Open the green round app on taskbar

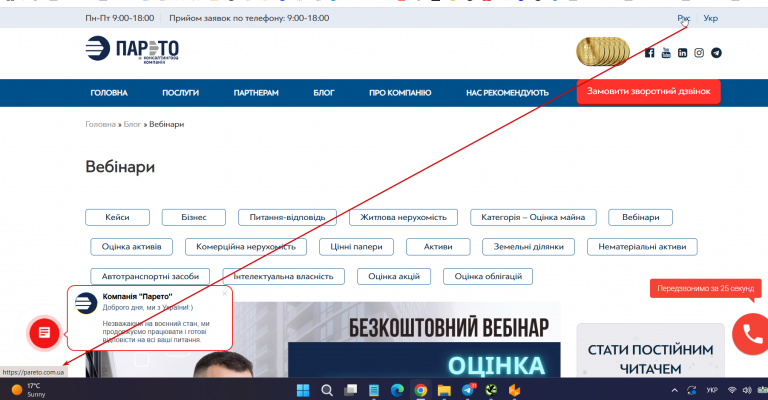click(x=491, y=390)
